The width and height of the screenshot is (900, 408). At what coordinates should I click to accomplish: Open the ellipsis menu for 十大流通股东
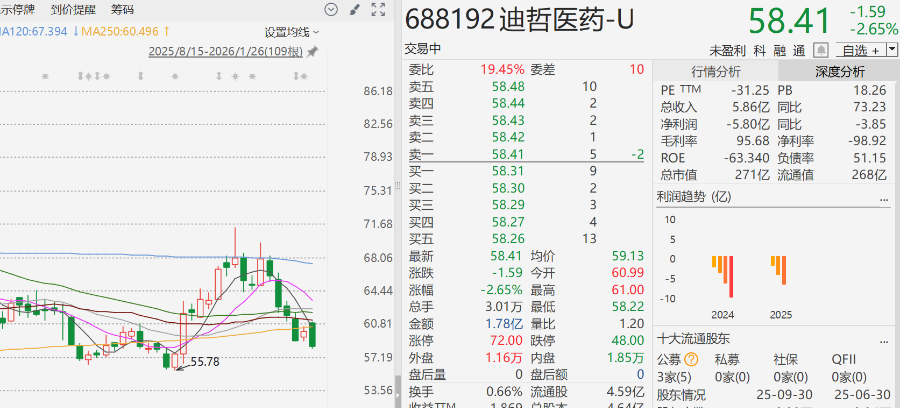(x=883, y=339)
